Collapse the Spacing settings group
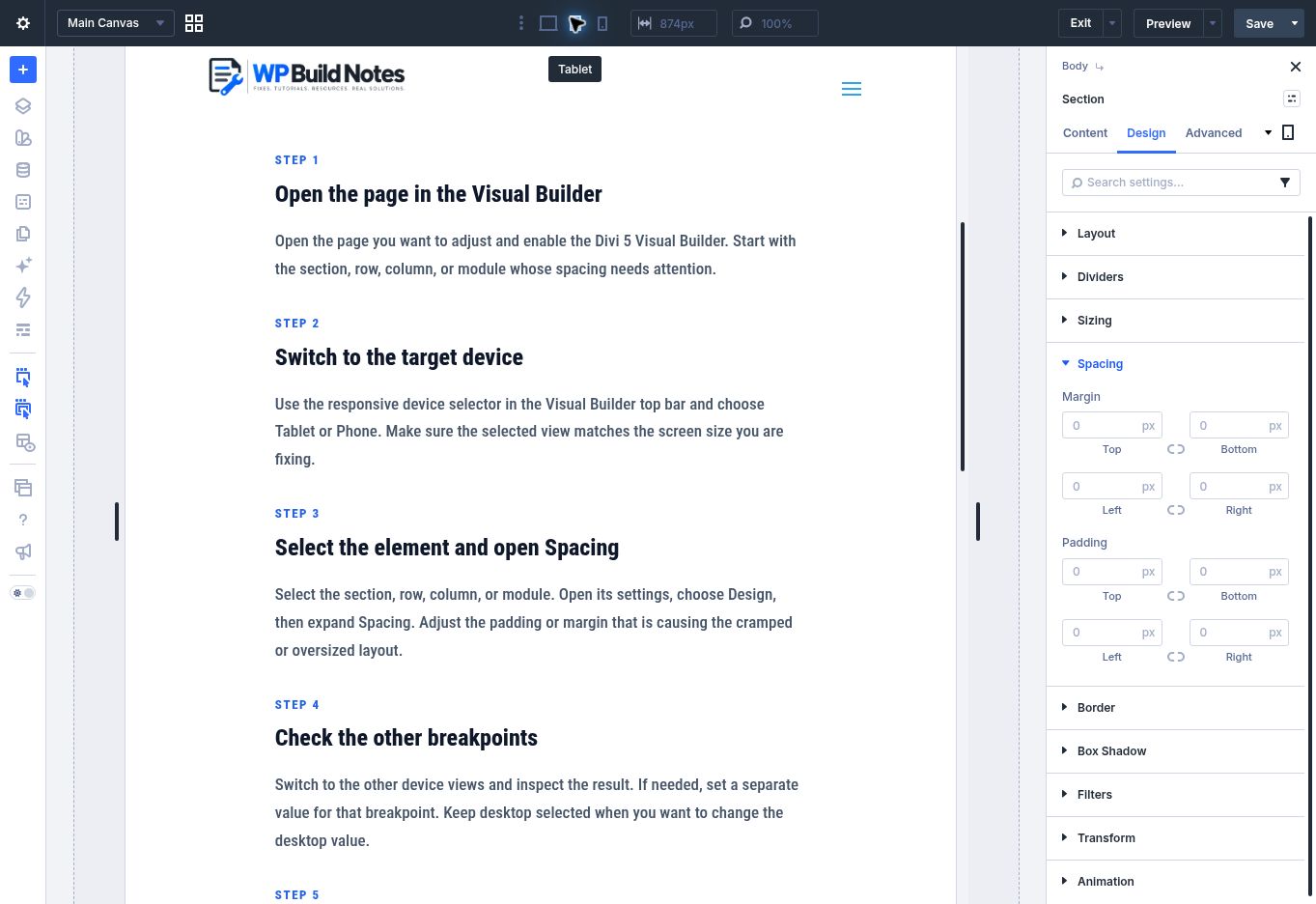This screenshot has height=904, width=1316. 1176,364
